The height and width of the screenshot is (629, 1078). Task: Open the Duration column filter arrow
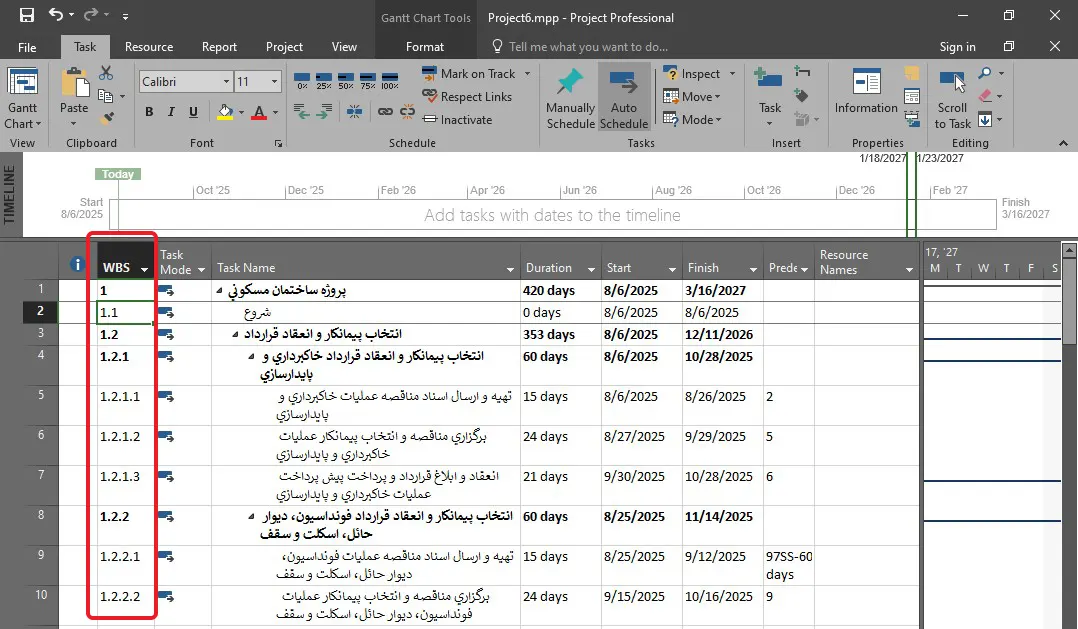coord(591,269)
